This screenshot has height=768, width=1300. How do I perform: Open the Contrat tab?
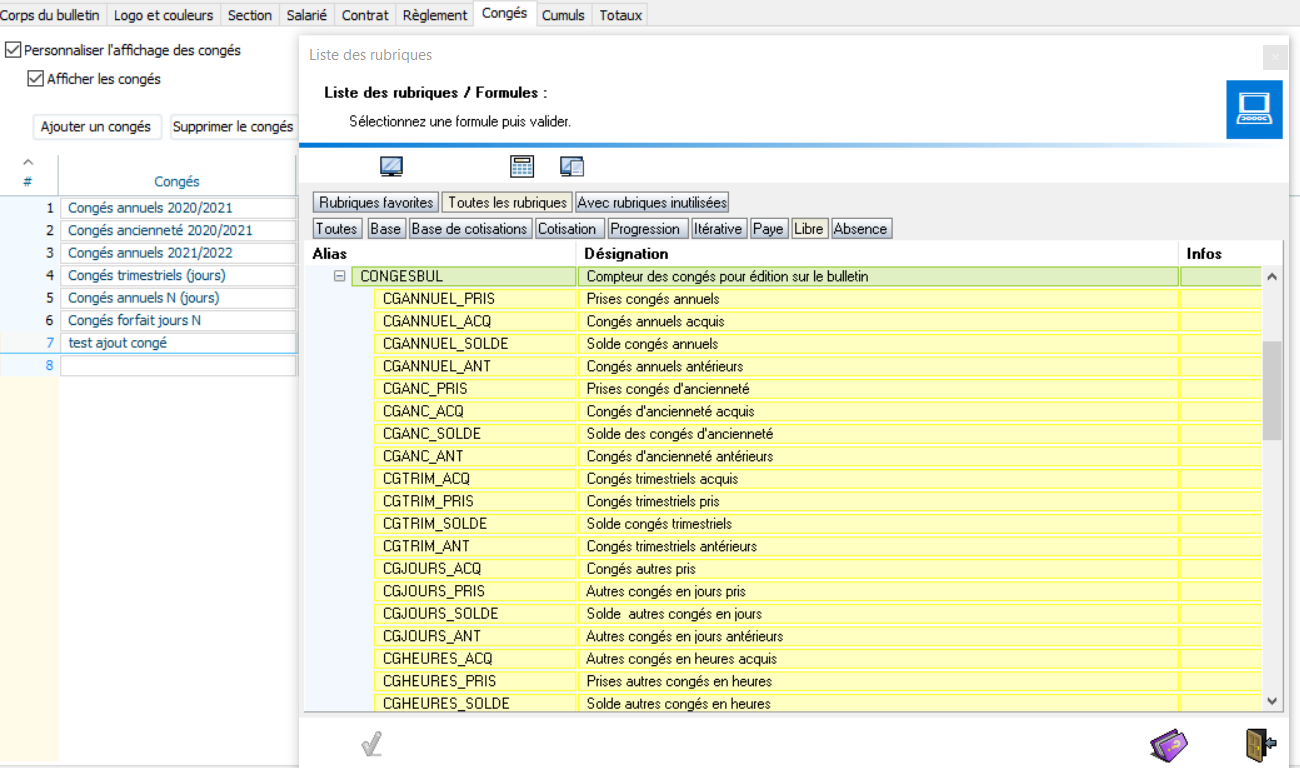365,15
